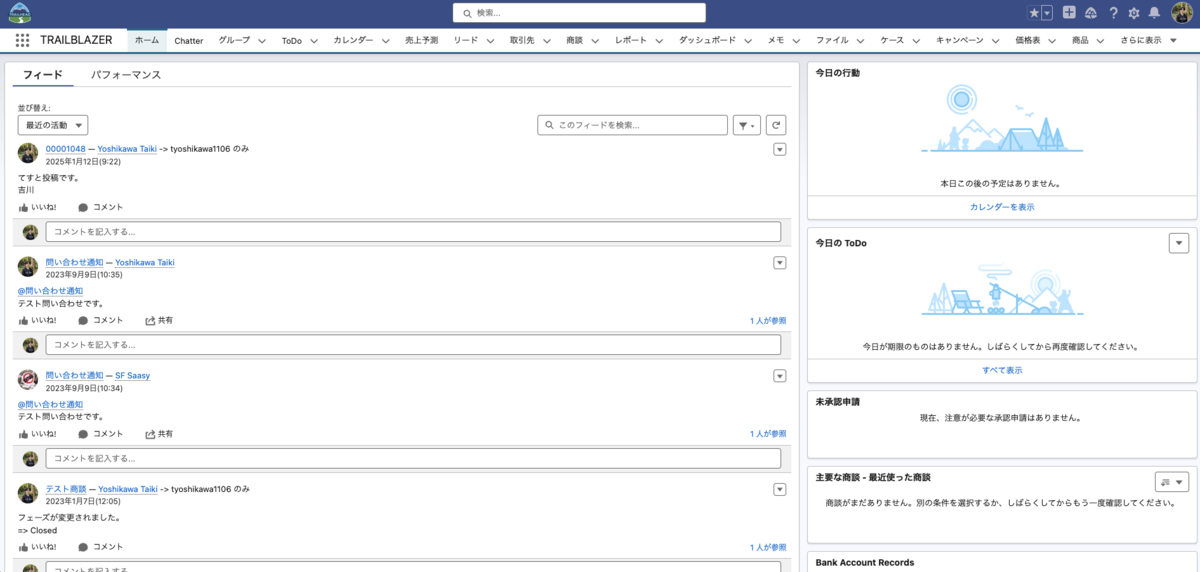Viewport: 1200px width, 572px height.
Task: Click すべて表示 in 今日の ToDo
Action: [x=1002, y=370]
